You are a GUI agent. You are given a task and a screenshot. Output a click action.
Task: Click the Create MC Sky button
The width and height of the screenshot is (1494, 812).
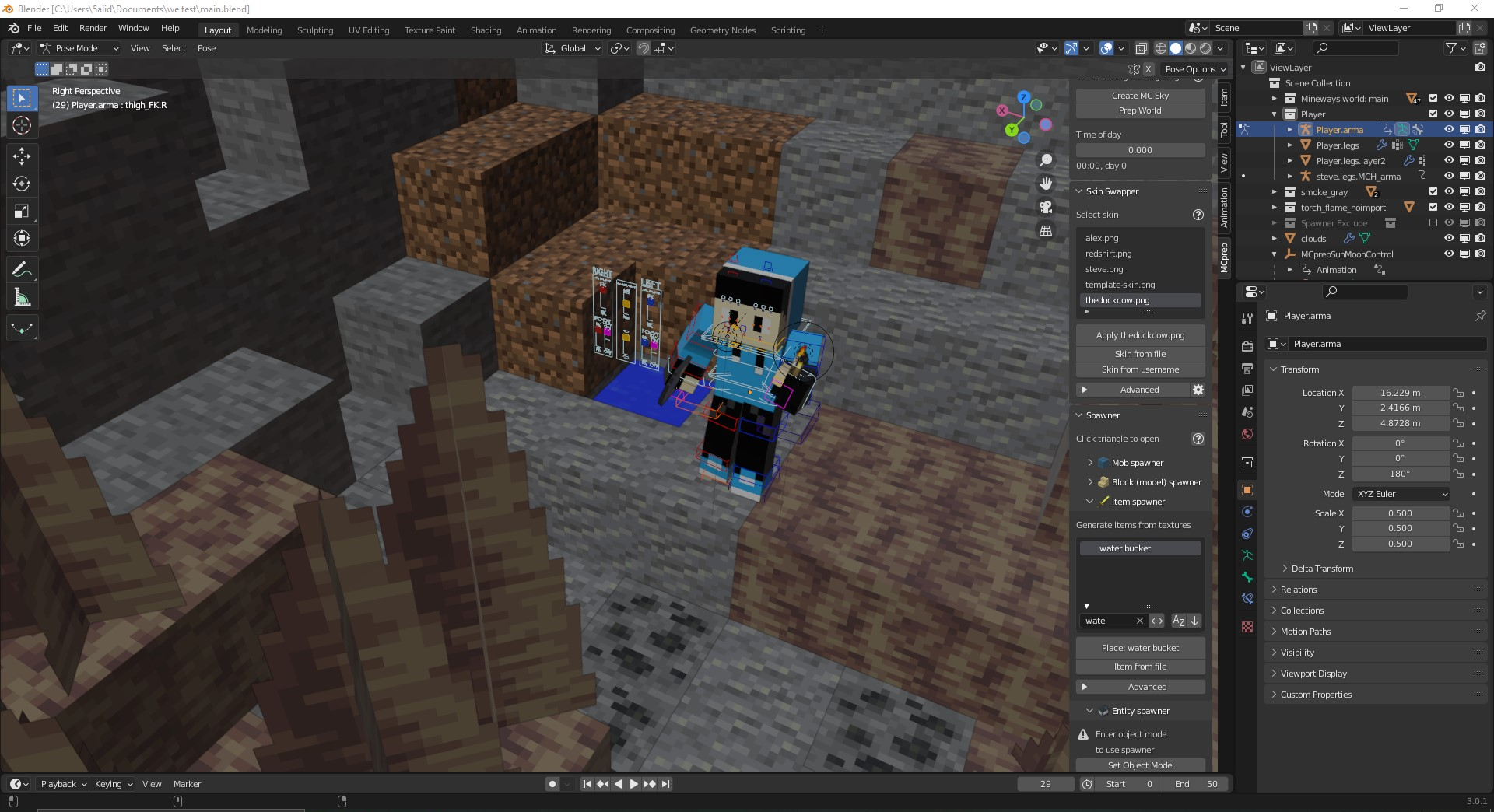coord(1139,95)
